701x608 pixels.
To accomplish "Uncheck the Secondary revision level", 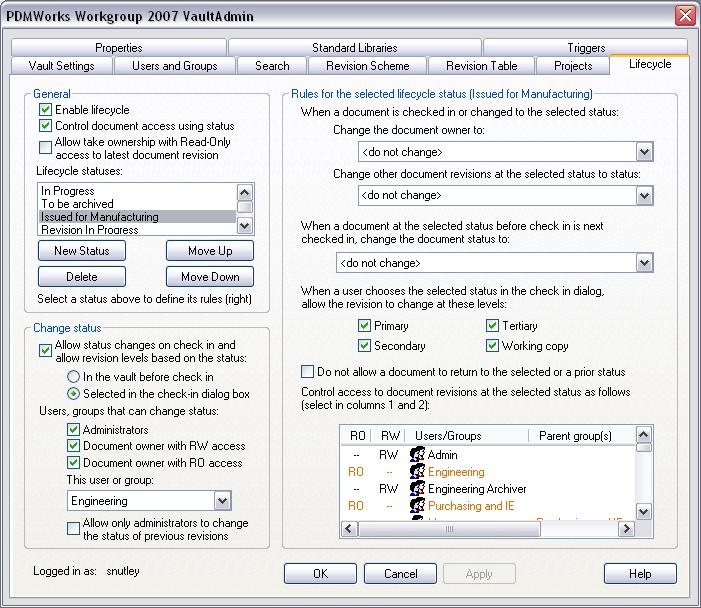I will tap(364, 346).
